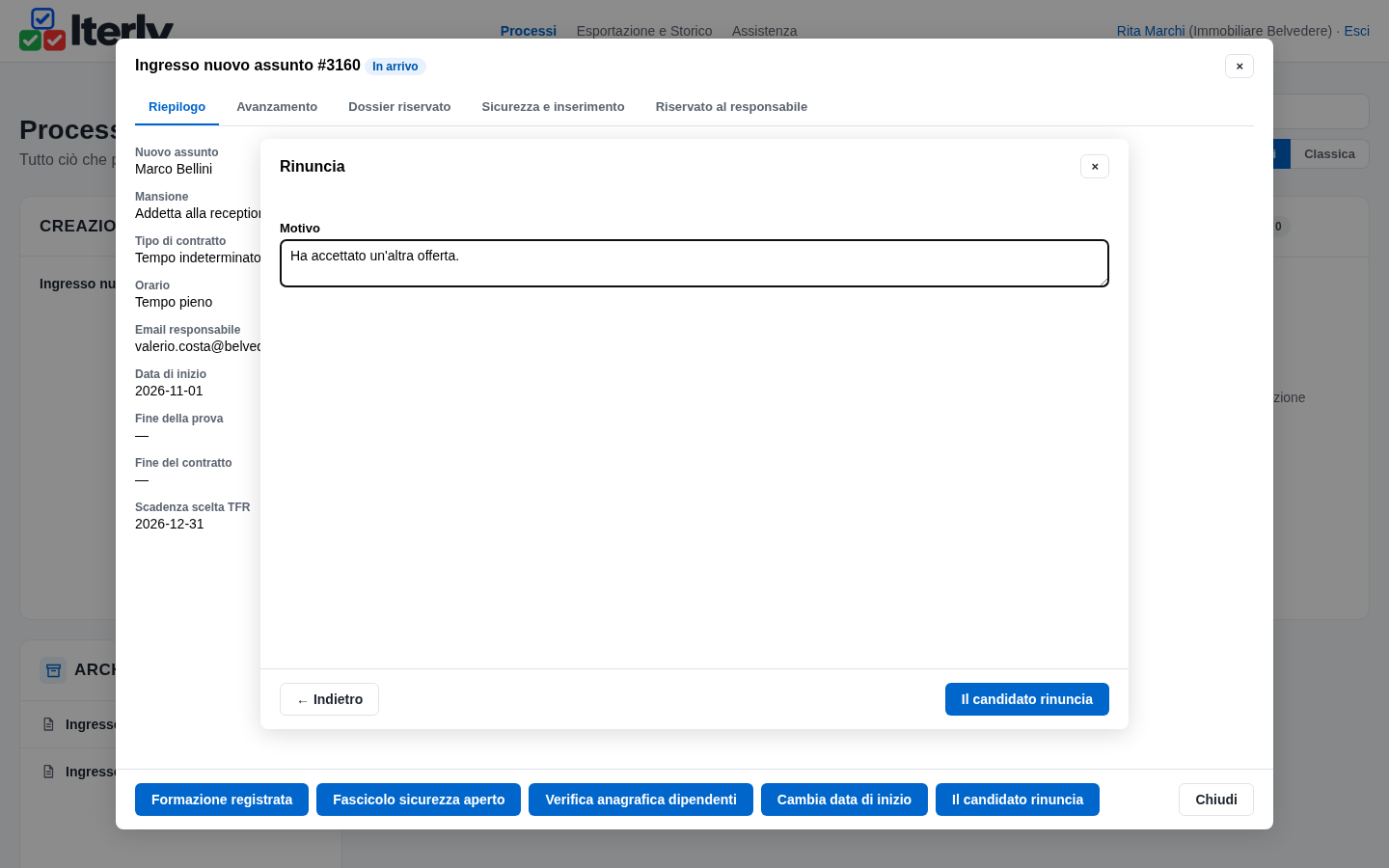Open the Processi menu item

(529, 31)
